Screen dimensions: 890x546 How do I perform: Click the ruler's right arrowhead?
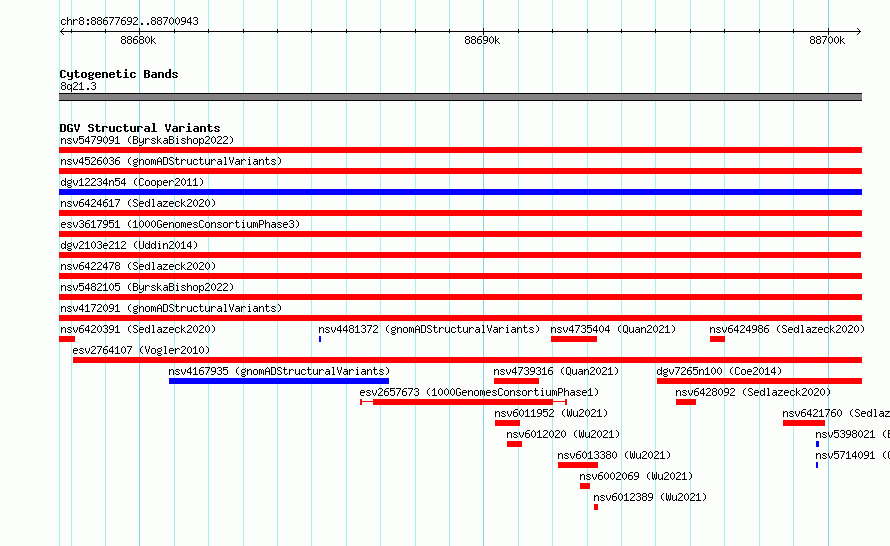859,31
